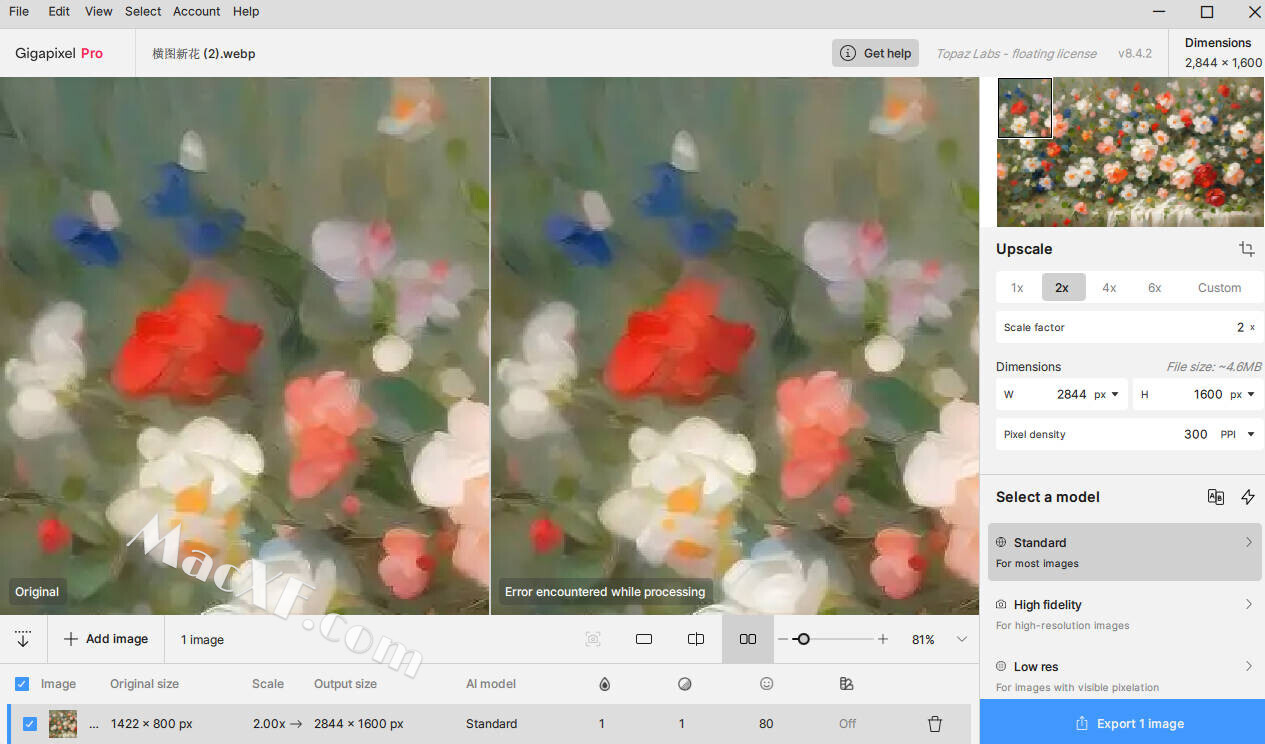Expand the Standard model options
The height and width of the screenshot is (744, 1265).
coord(1249,542)
